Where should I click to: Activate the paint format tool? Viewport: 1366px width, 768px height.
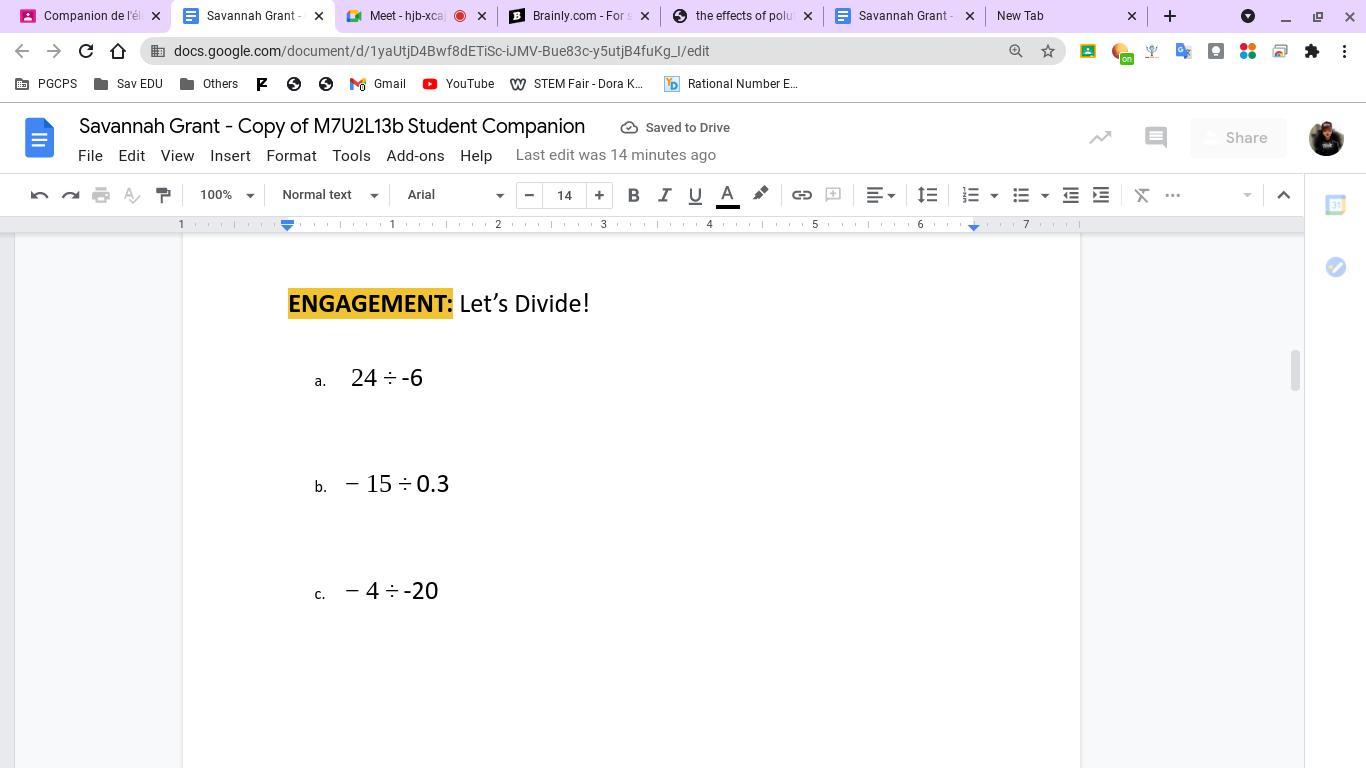coord(162,195)
